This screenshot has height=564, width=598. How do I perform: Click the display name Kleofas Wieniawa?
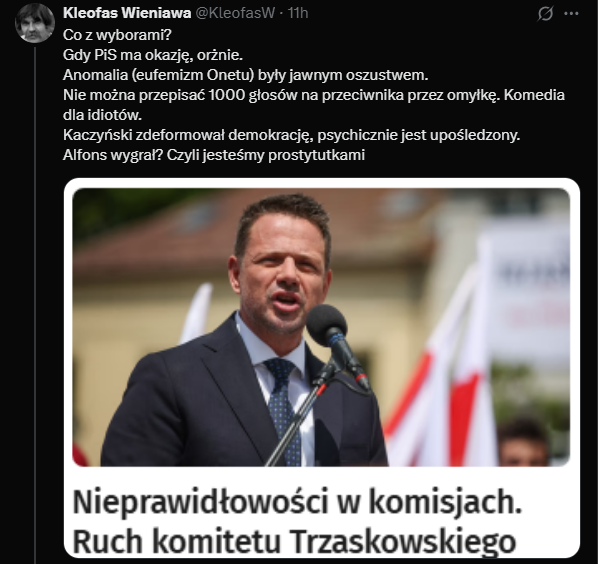click(x=127, y=13)
